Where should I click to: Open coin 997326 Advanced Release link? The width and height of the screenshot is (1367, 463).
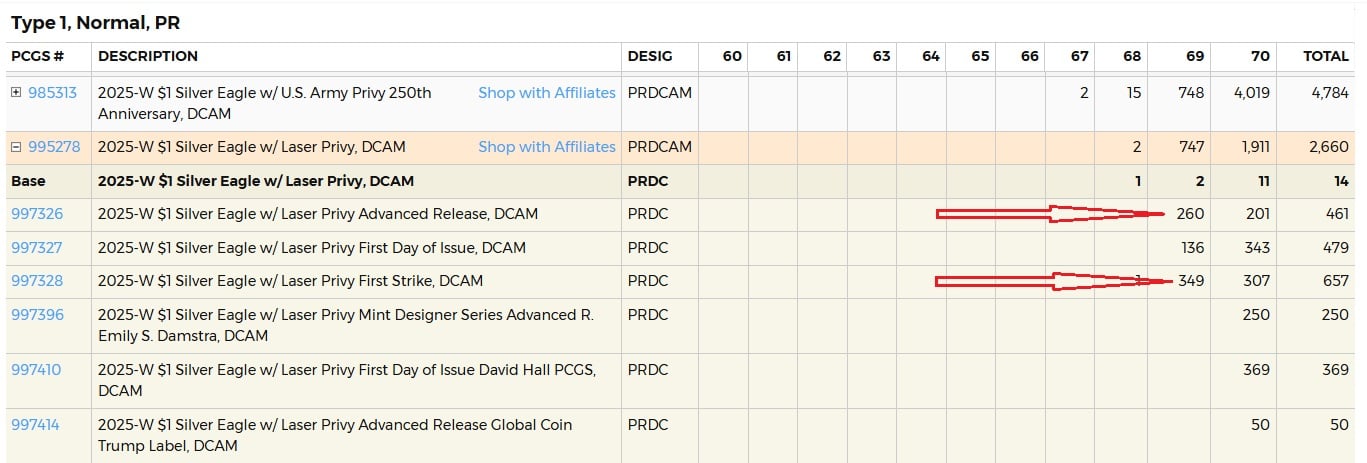tap(37, 214)
